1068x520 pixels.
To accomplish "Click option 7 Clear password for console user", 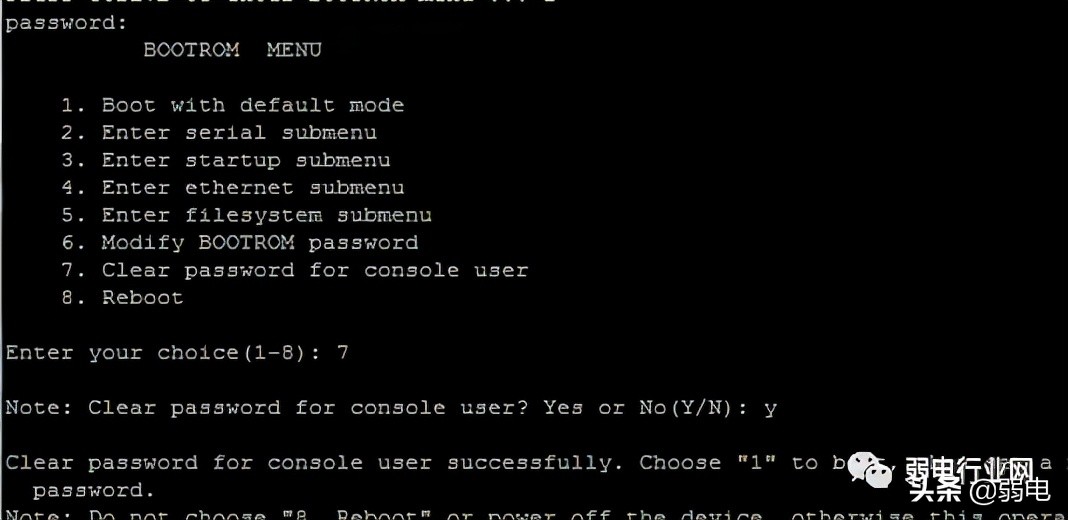I will click(295, 271).
